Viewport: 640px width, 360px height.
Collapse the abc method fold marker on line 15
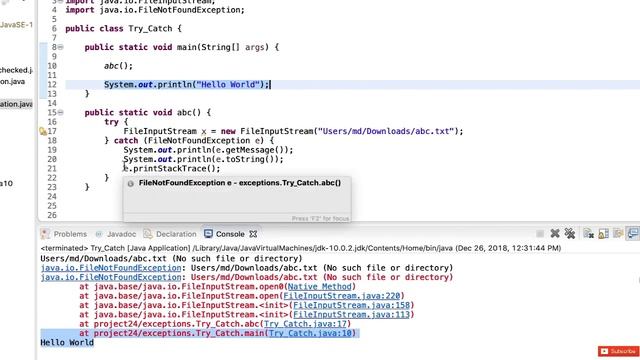pyautogui.click(x=60, y=112)
